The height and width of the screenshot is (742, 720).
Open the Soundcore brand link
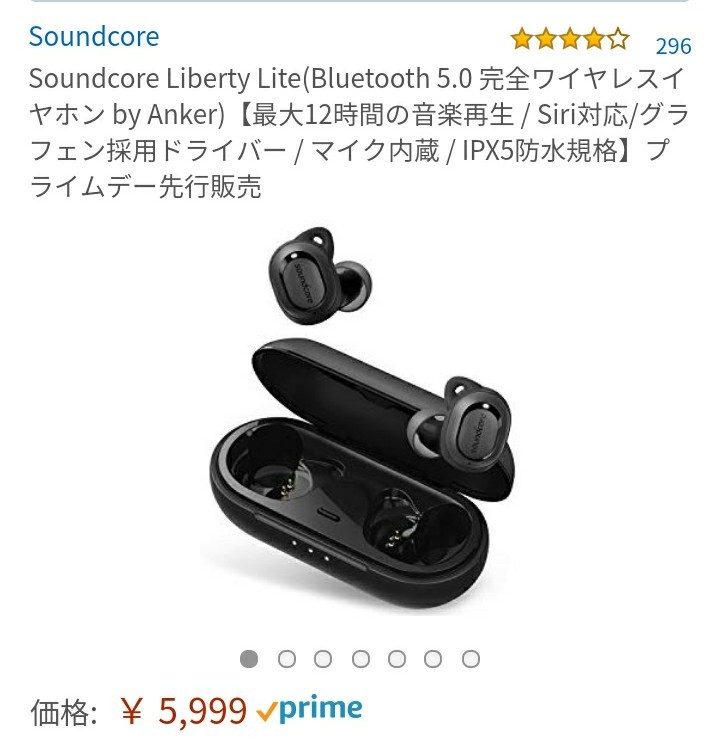[x=94, y=36]
